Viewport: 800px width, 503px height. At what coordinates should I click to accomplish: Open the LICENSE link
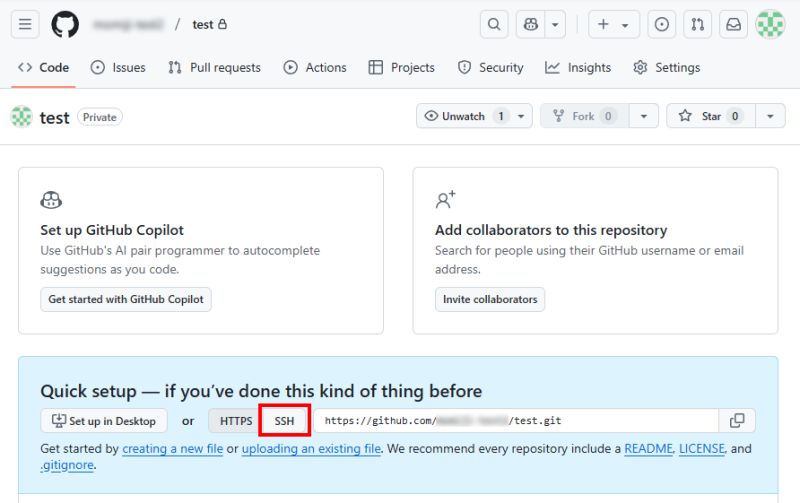702,449
